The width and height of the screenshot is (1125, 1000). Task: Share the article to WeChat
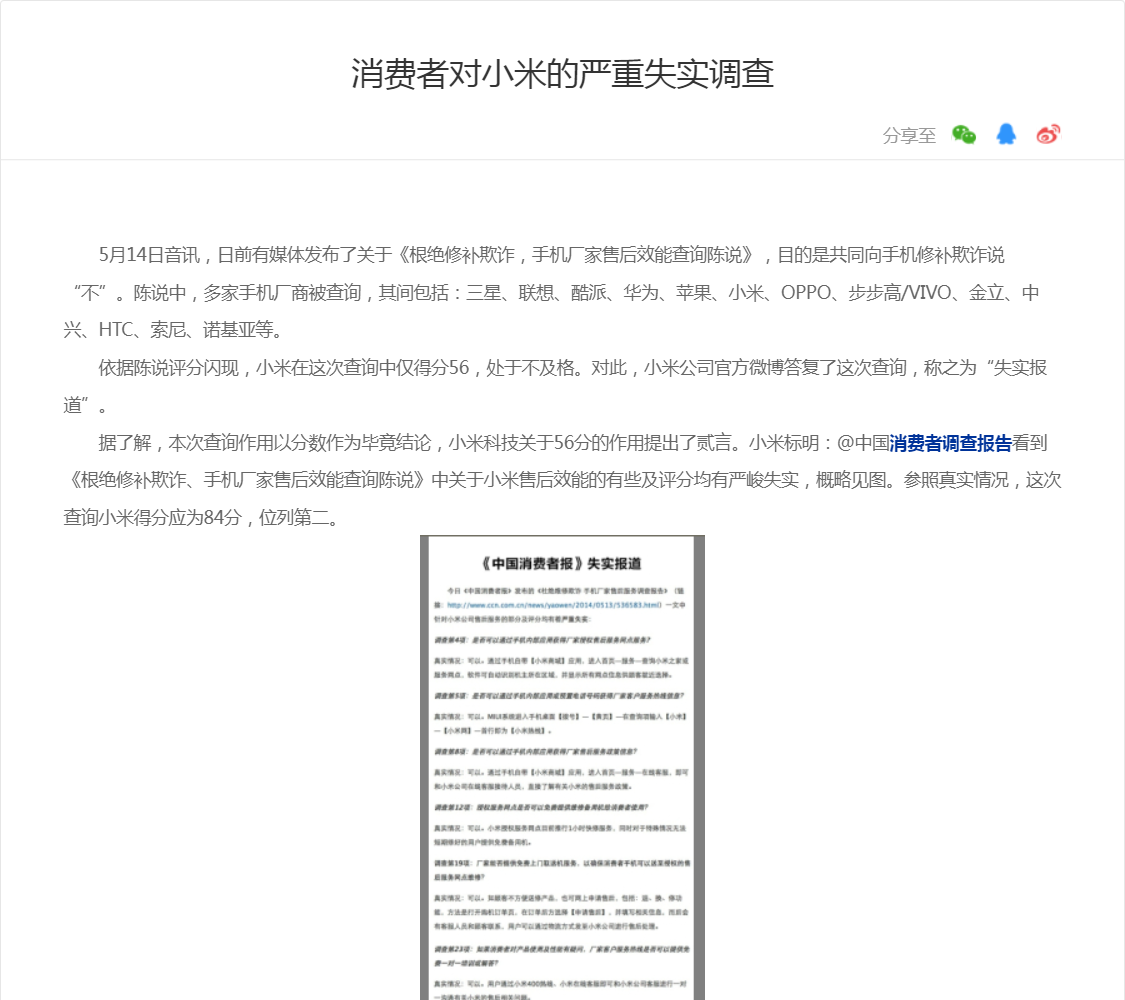coord(964,135)
